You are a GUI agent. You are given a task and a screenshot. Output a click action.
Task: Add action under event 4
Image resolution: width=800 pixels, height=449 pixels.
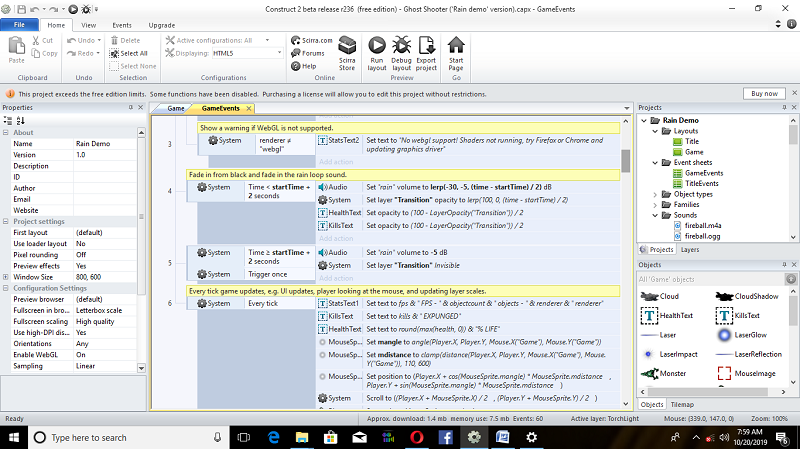click(336, 238)
